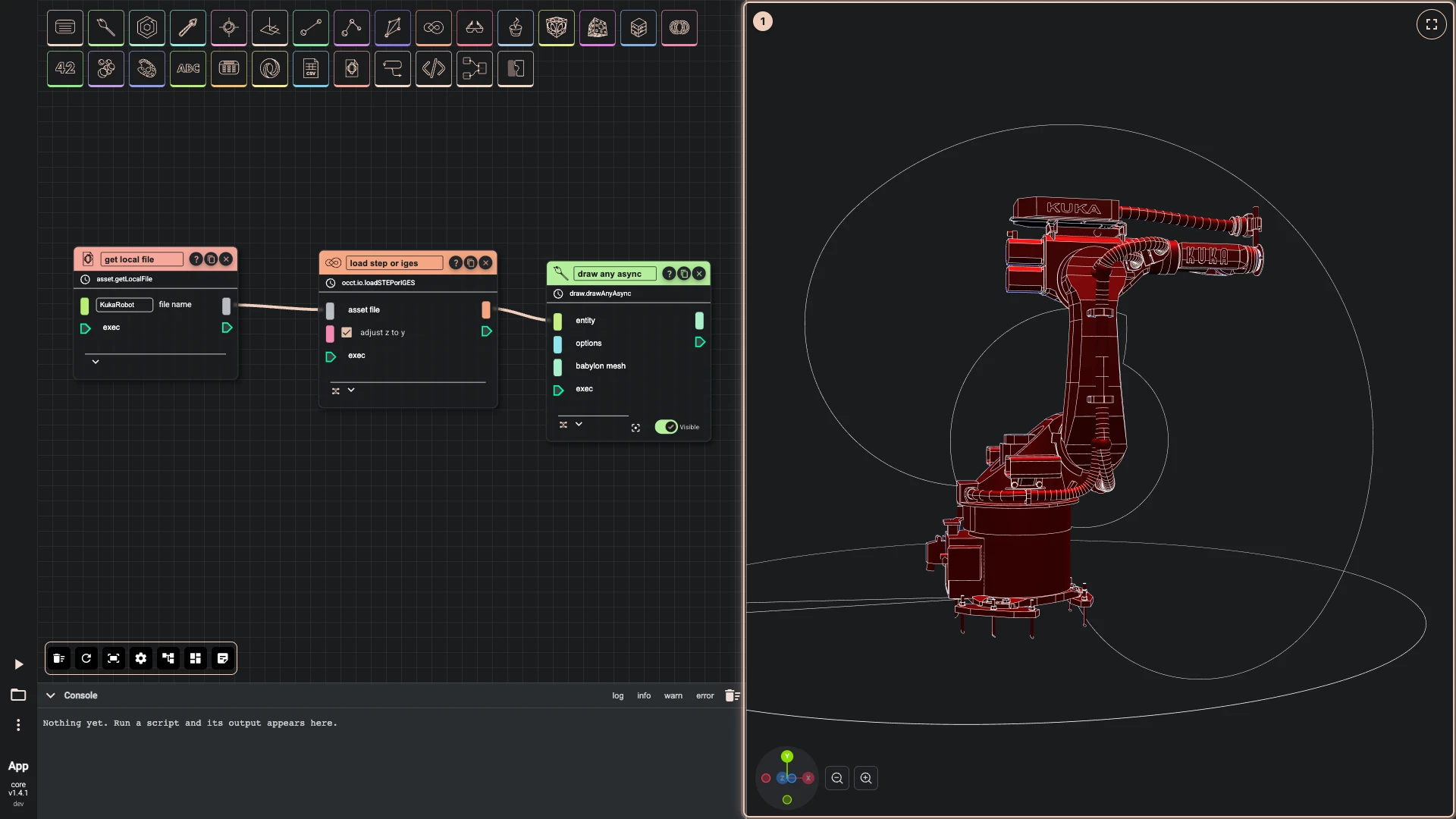Duplicate the 'draw any async' node
The image size is (1456, 819).
pos(684,274)
